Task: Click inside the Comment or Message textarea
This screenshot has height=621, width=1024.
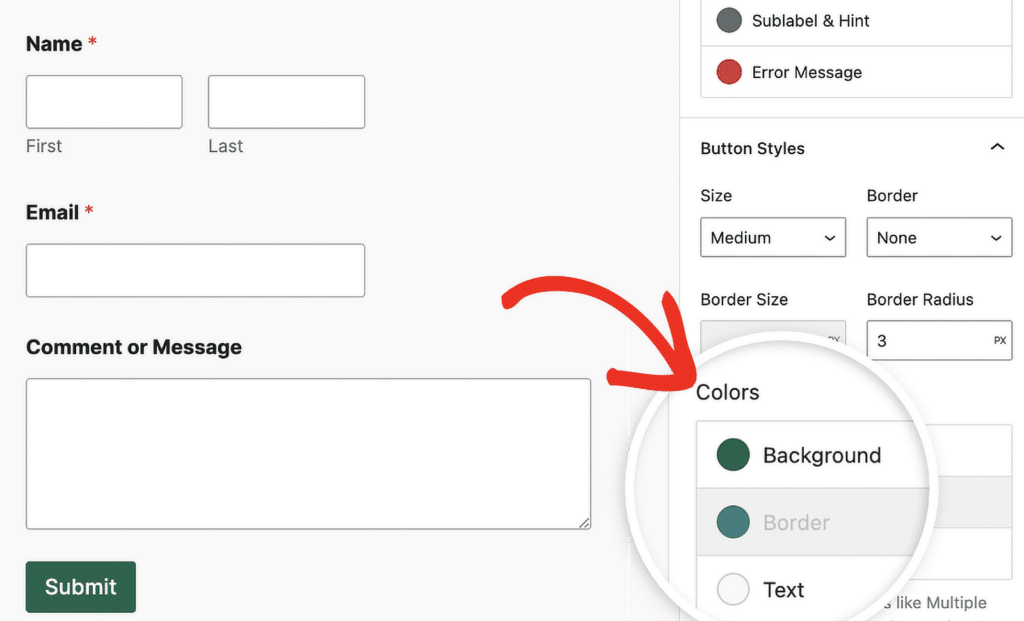Action: pyautogui.click(x=308, y=453)
